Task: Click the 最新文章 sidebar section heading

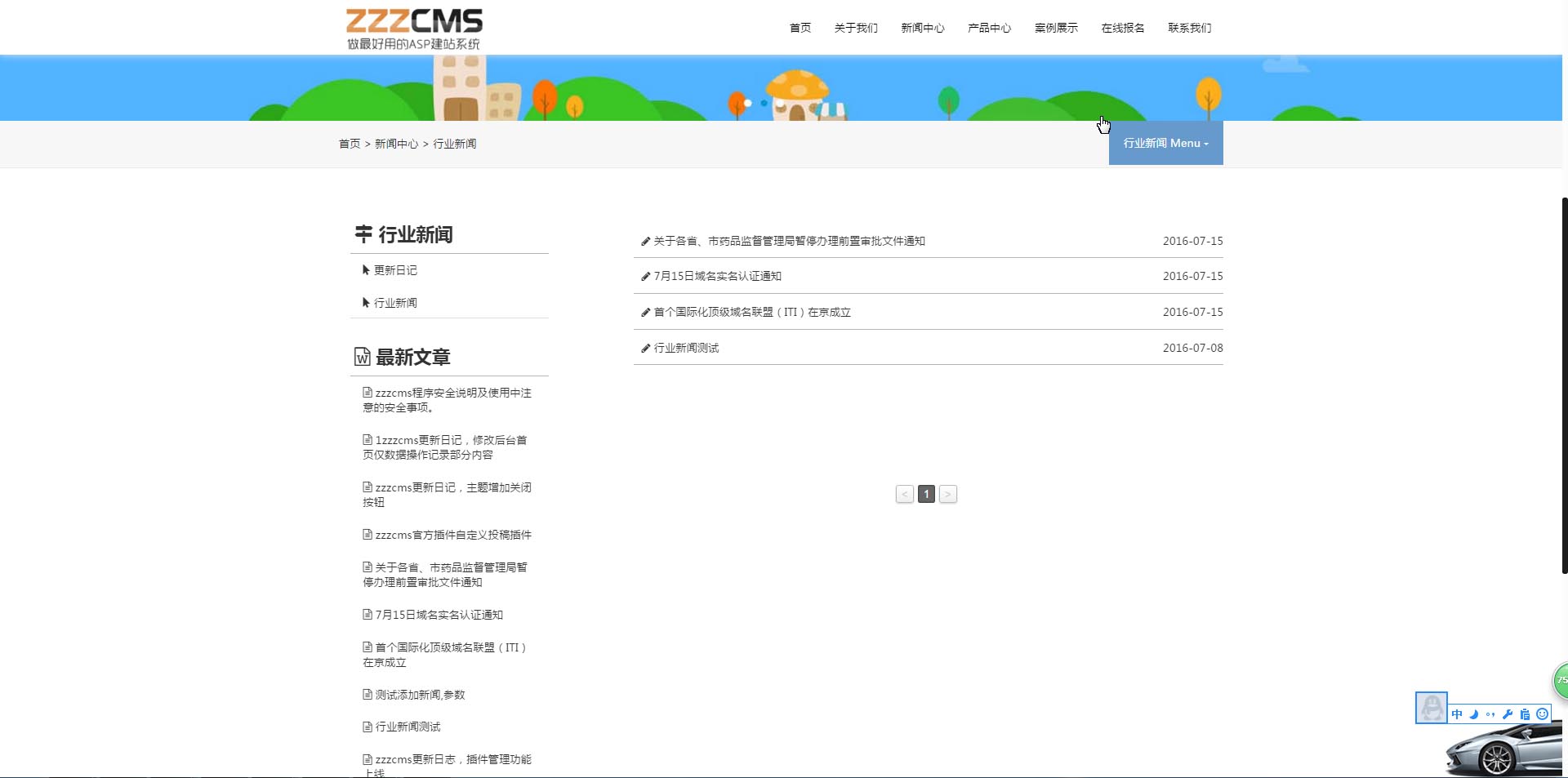Action: [x=412, y=358]
